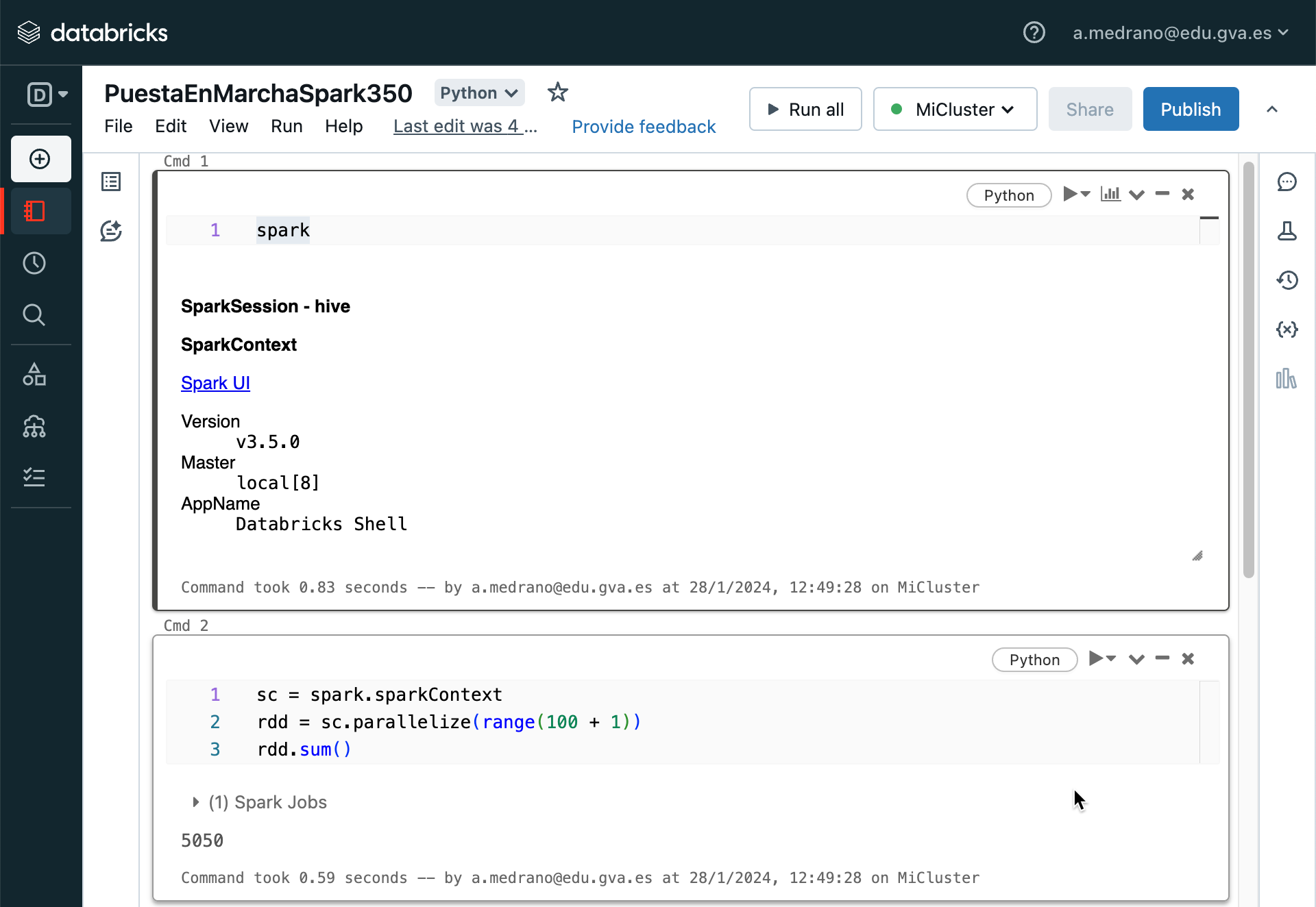Expand the Spark Jobs section
1316x907 pixels.
point(191,801)
